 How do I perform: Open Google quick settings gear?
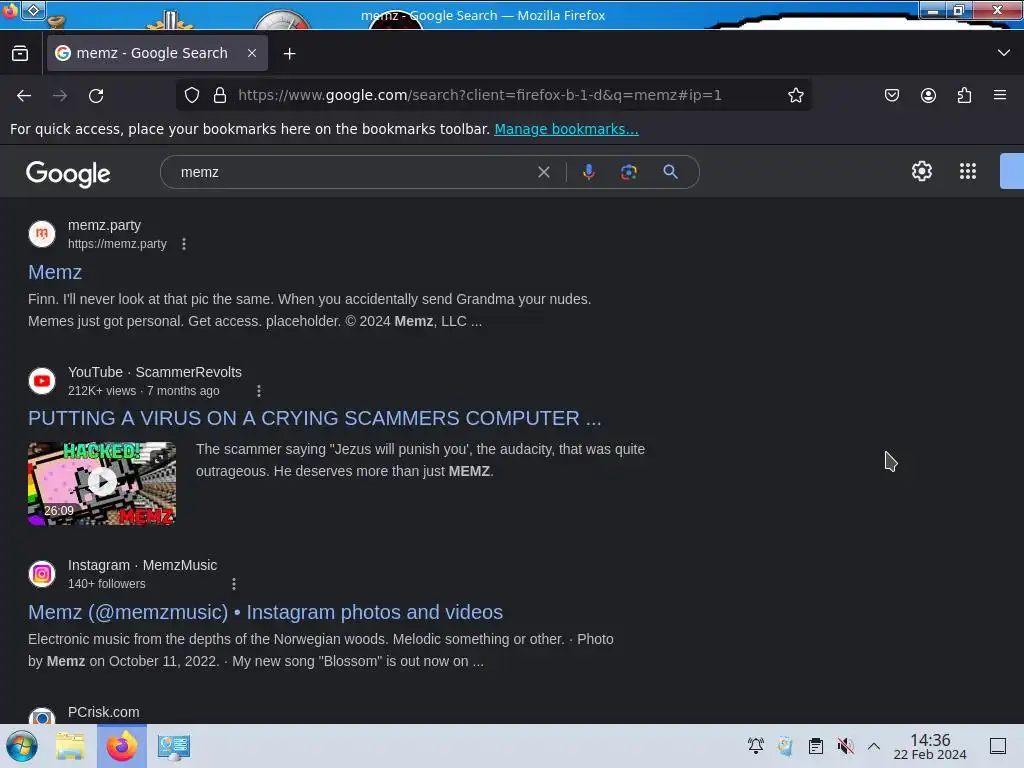[921, 171]
